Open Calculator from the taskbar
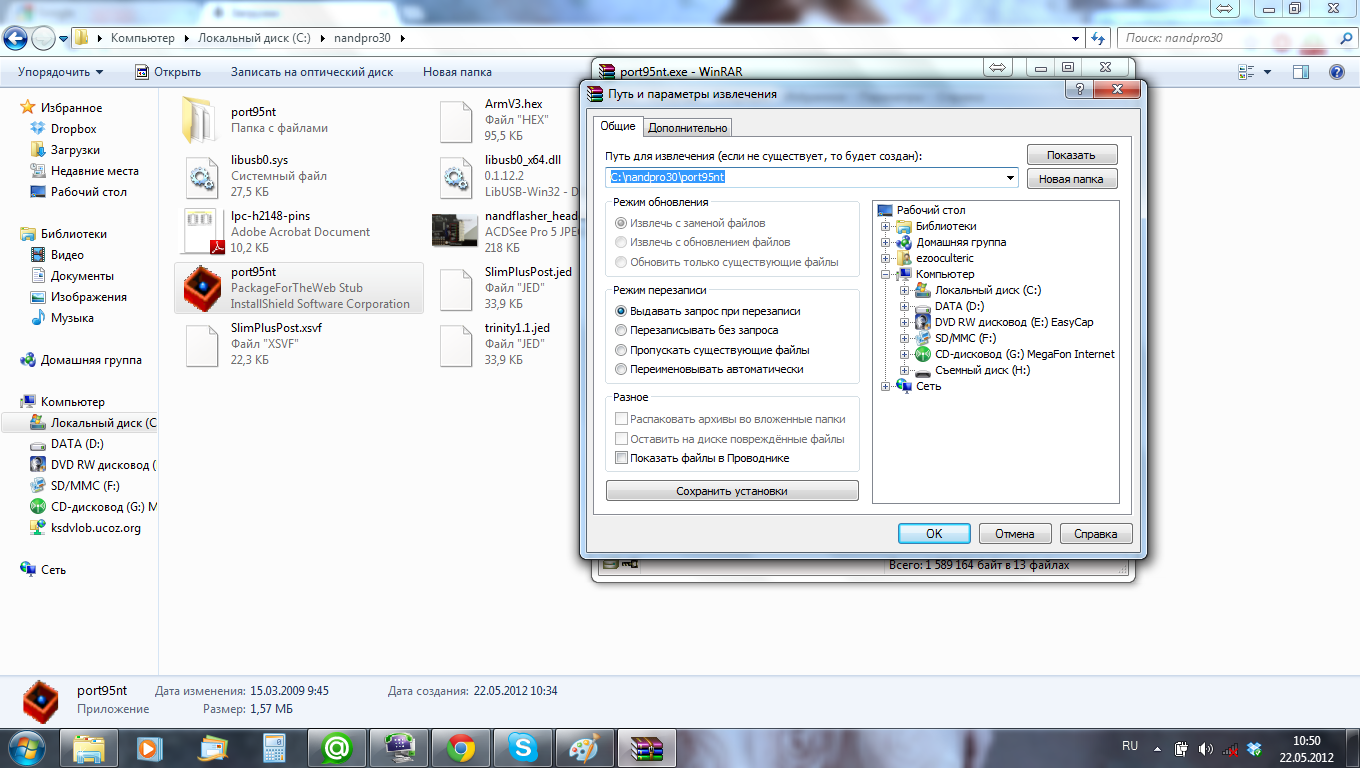This screenshot has width=1360, height=768. click(x=273, y=747)
